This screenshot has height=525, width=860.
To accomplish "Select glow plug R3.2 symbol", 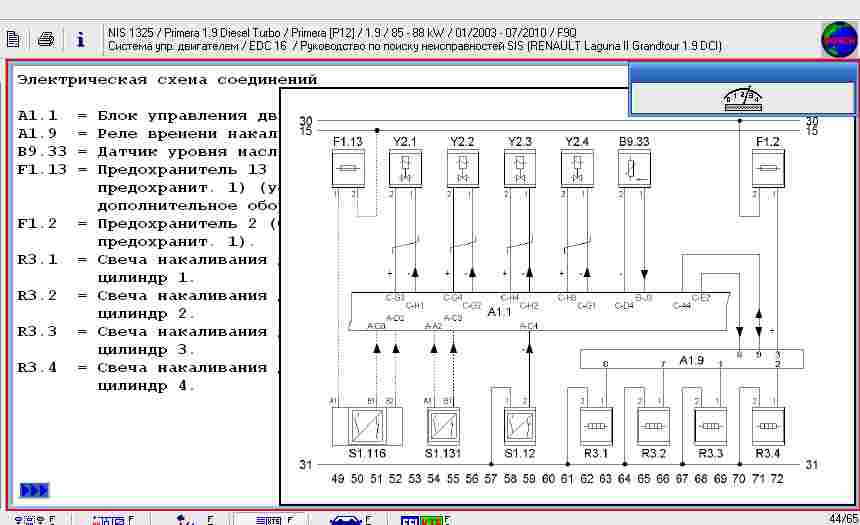I will (653, 426).
